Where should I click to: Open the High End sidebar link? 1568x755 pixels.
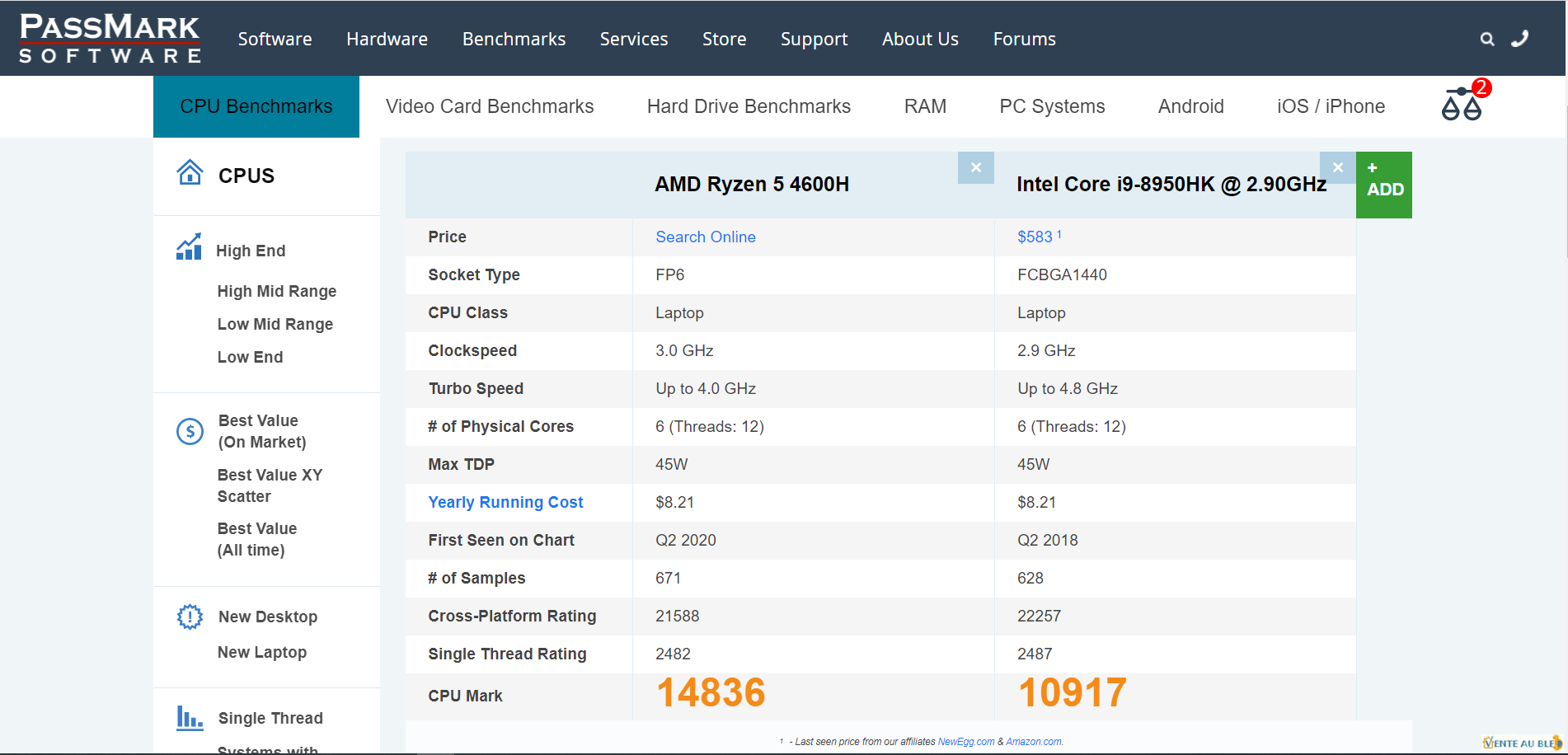pyautogui.click(x=251, y=251)
